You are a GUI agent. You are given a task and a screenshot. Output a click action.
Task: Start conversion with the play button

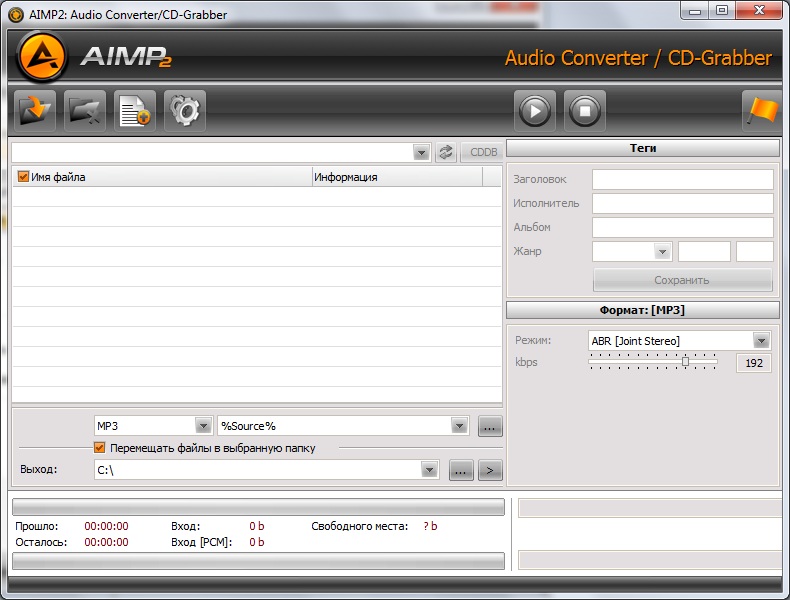pos(535,111)
